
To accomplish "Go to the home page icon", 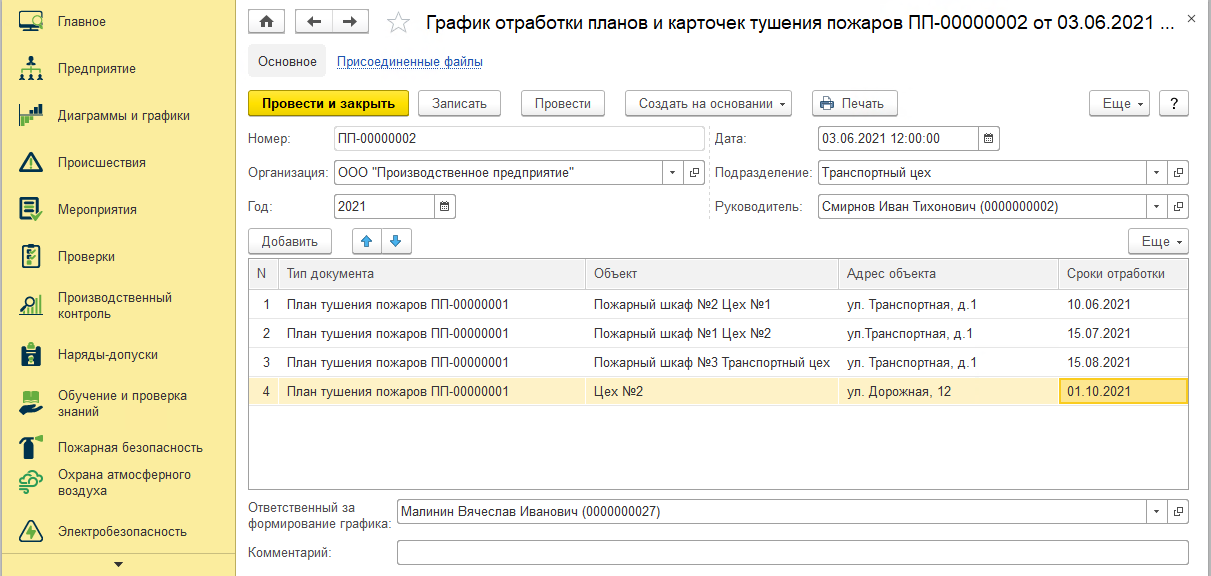I will [x=267, y=21].
